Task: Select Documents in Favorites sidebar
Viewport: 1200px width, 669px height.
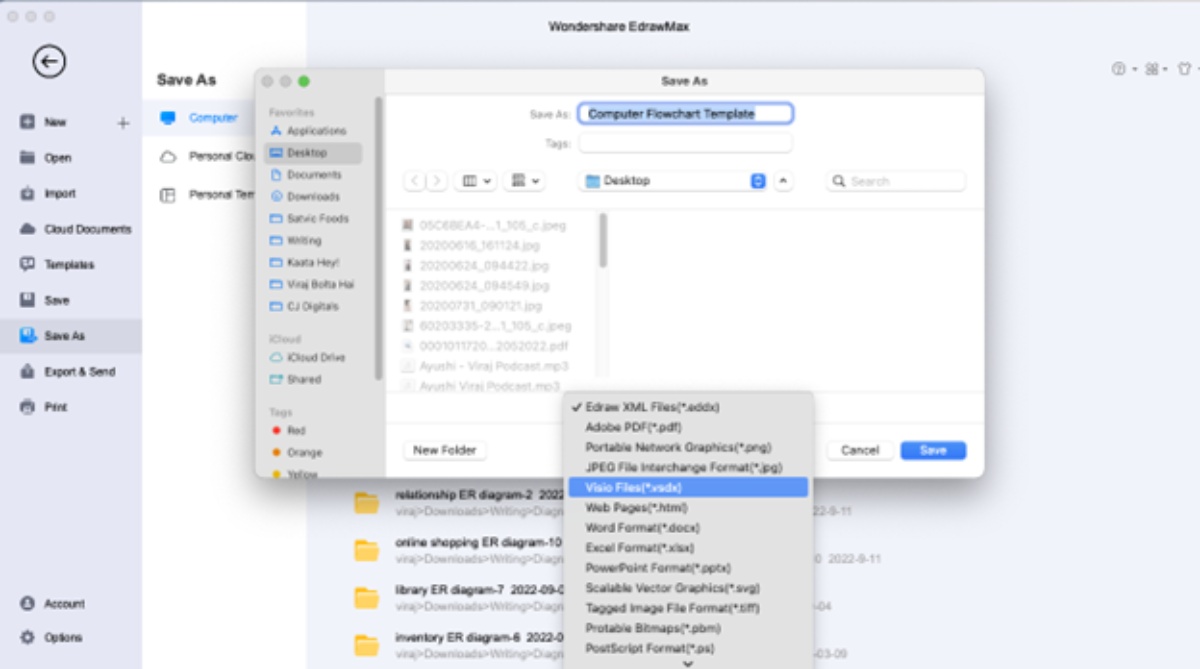Action: click(306, 175)
